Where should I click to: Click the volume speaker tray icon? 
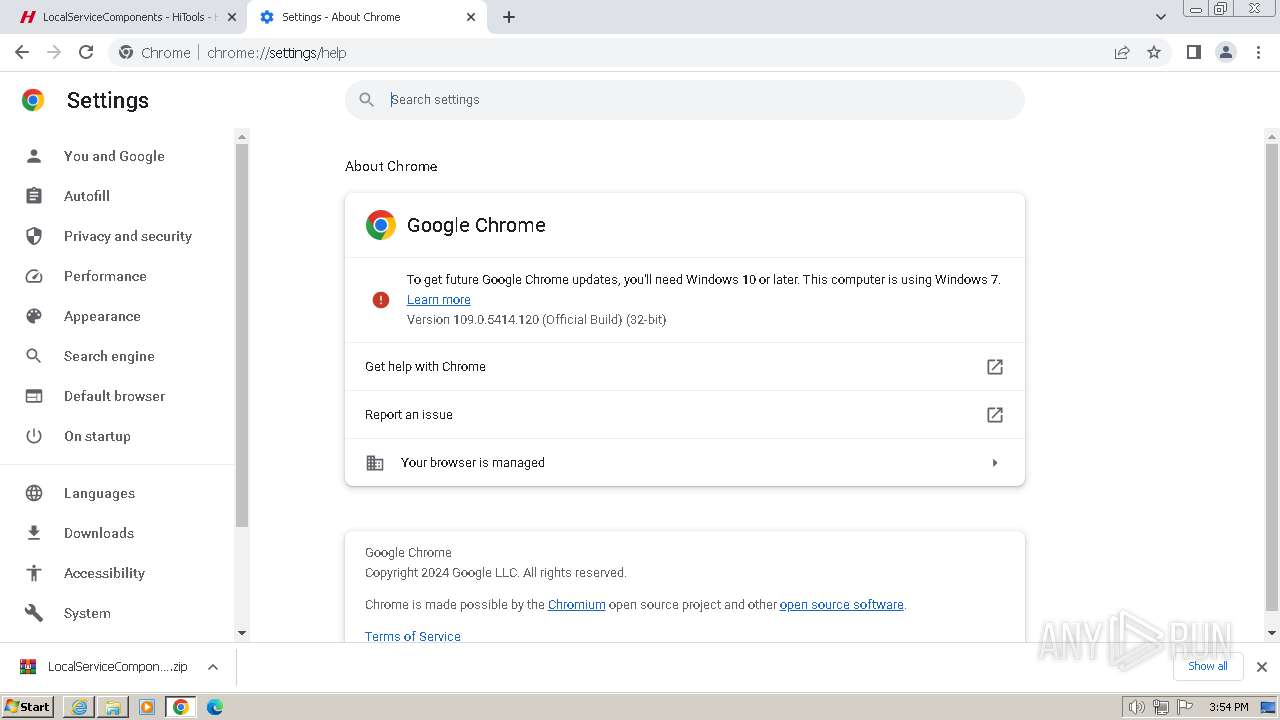(x=1137, y=707)
